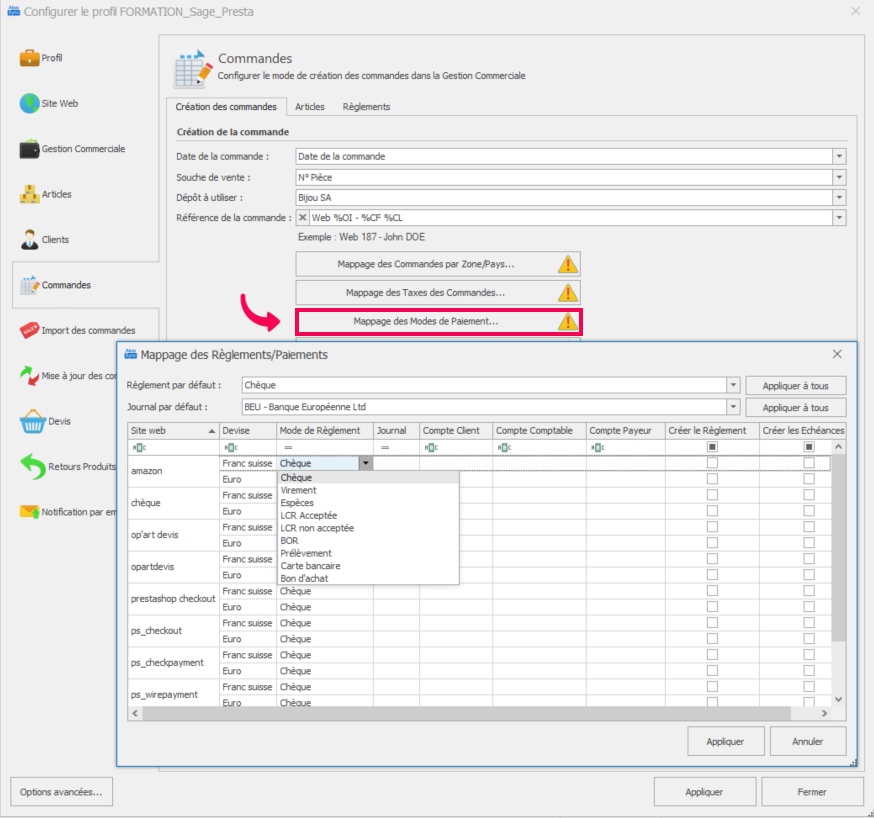This screenshot has height=818, width=874.
Task: Check Créer le Règlement for amazon row
Action: [712, 464]
